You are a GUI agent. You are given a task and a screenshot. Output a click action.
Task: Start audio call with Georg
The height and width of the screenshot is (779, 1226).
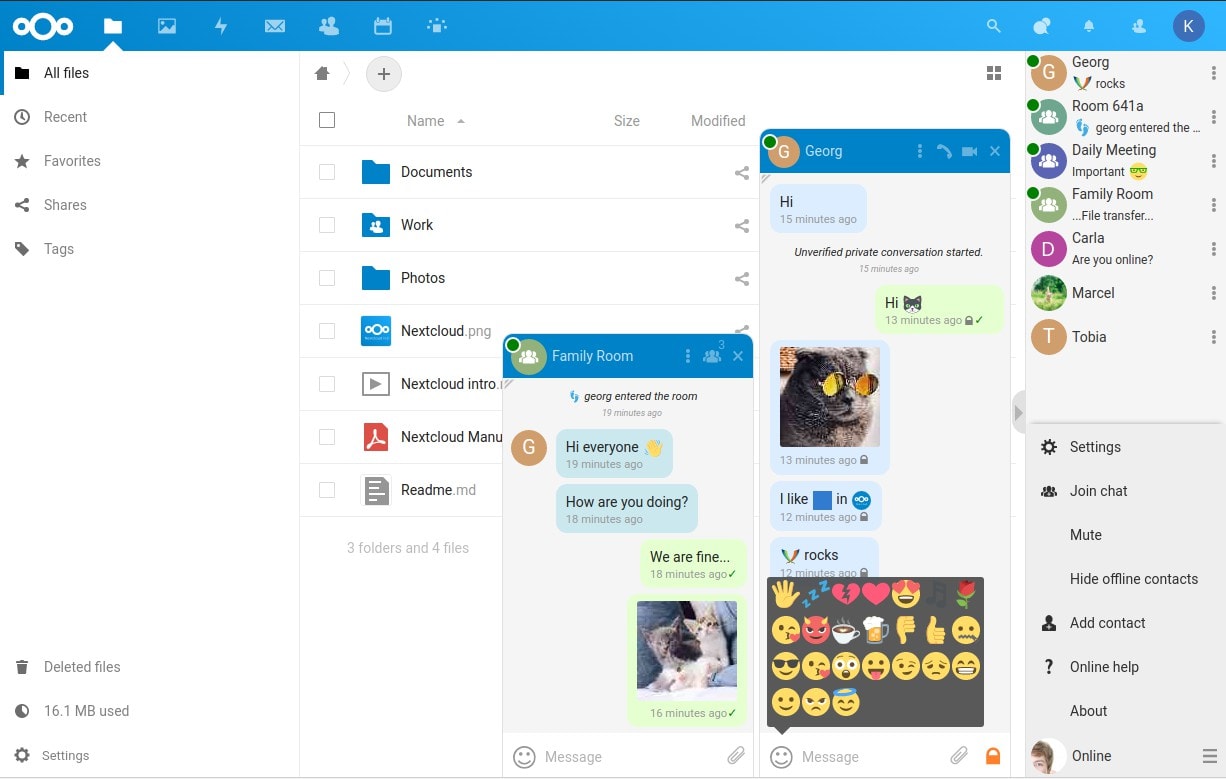(944, 151)
